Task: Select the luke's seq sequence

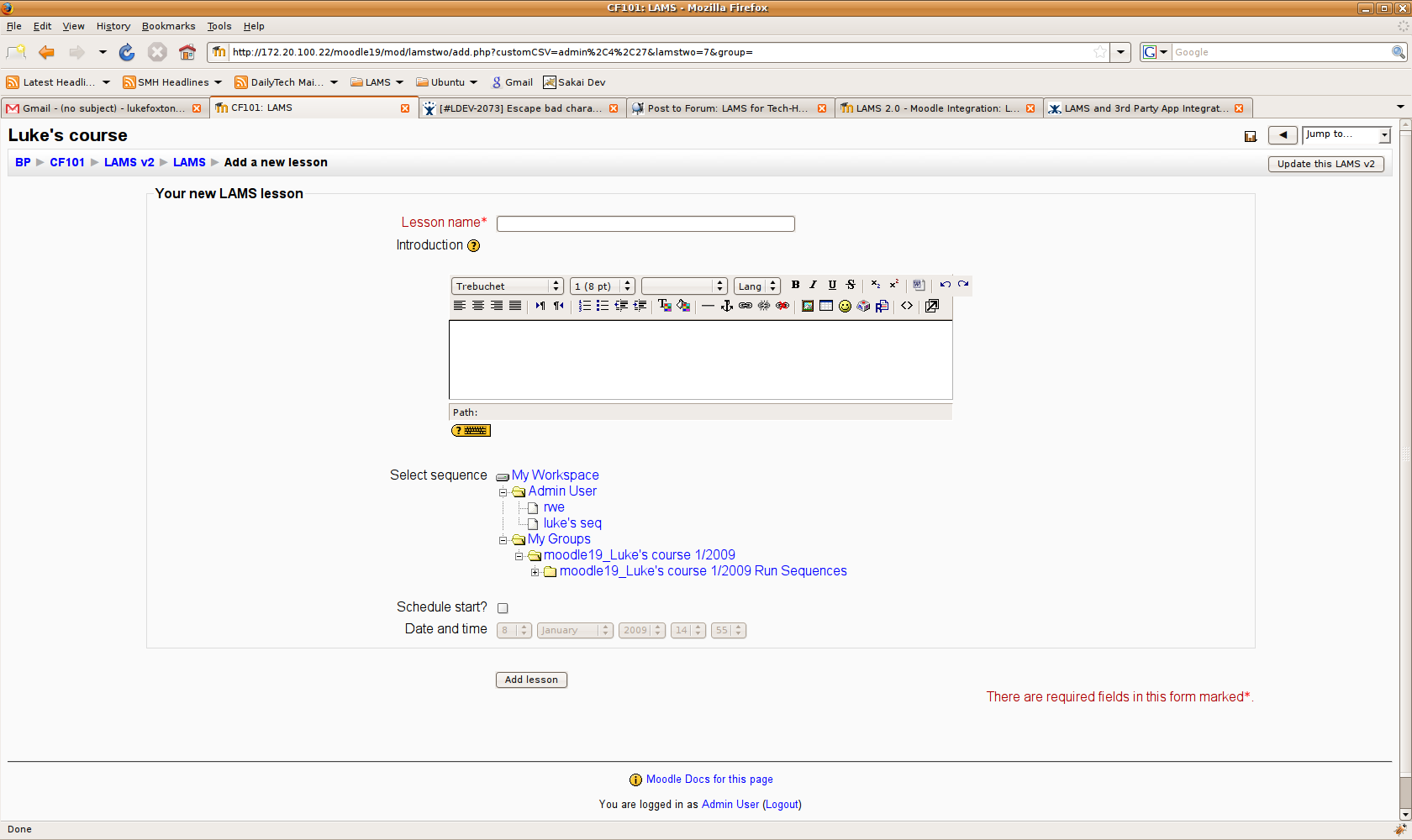Action: pyautogui.click(x=572, y=523)
